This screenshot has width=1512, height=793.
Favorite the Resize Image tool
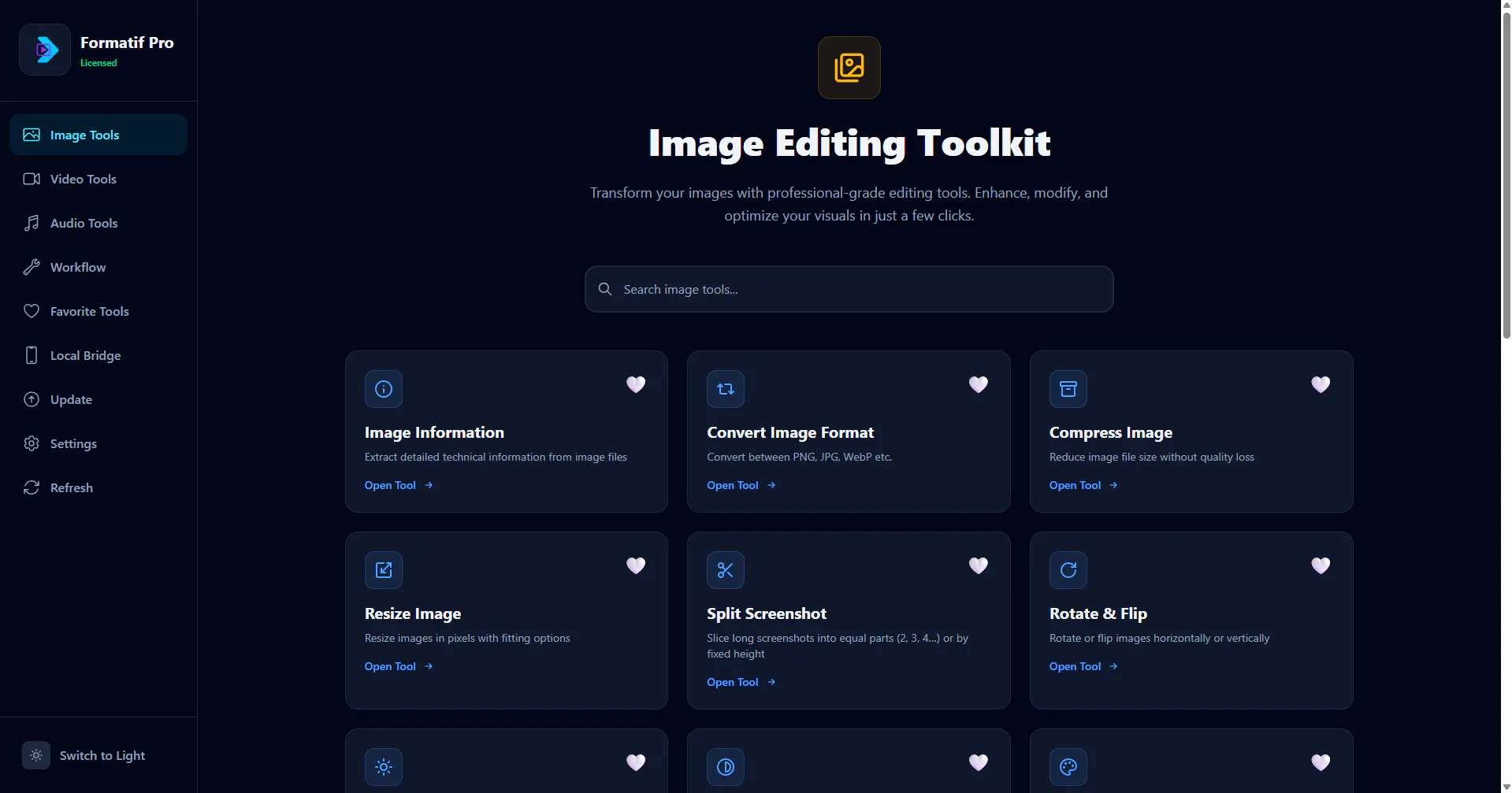(636, 565)
